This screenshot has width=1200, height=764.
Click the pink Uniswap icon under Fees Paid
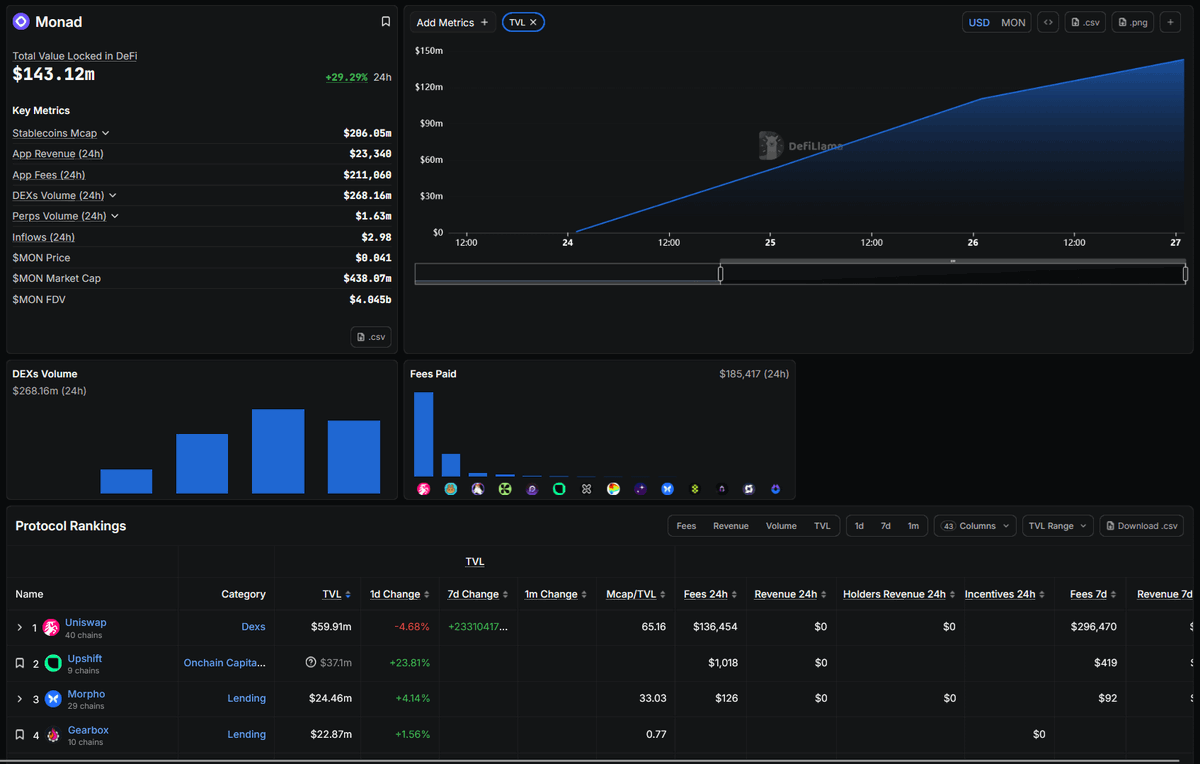tap(424, 489)
